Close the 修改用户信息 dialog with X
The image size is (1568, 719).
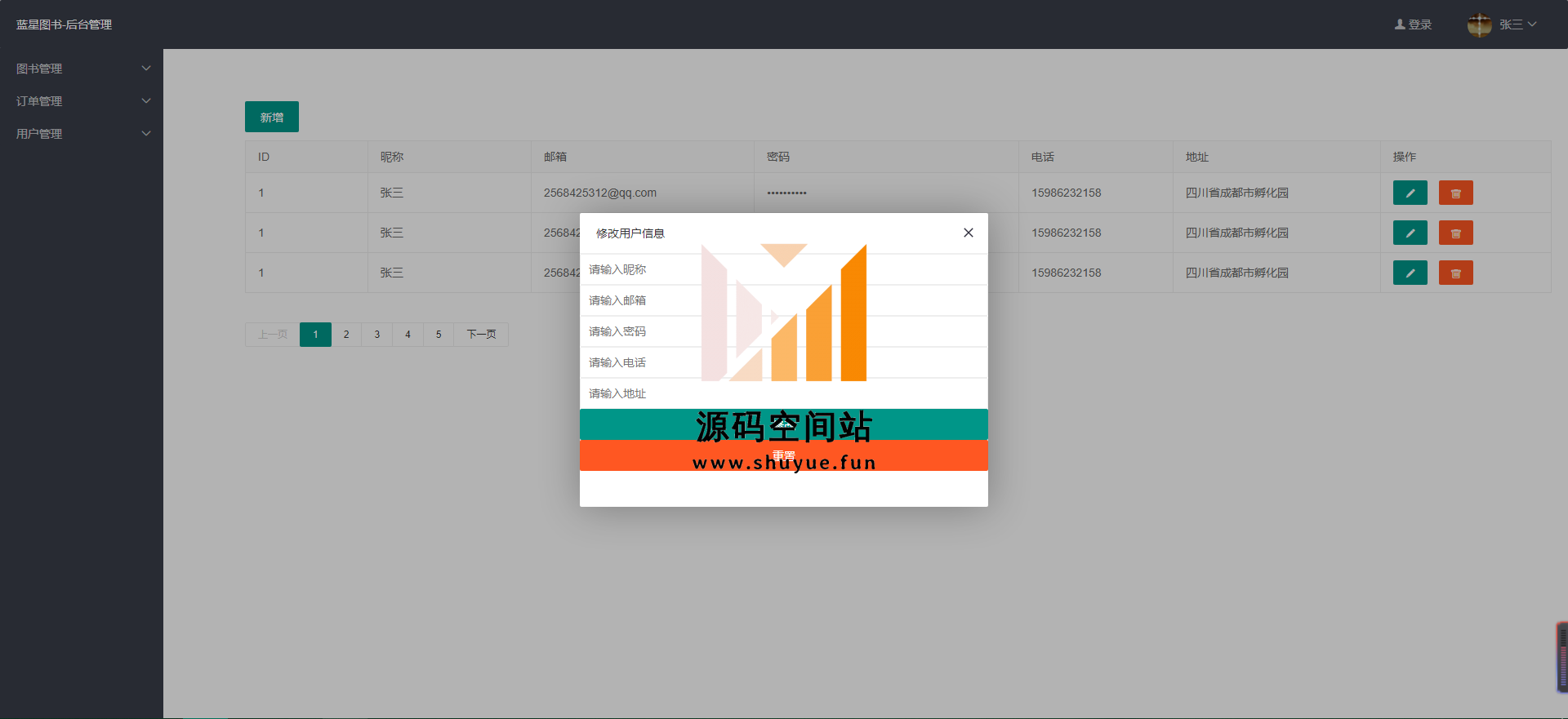[x=968, y=233]
